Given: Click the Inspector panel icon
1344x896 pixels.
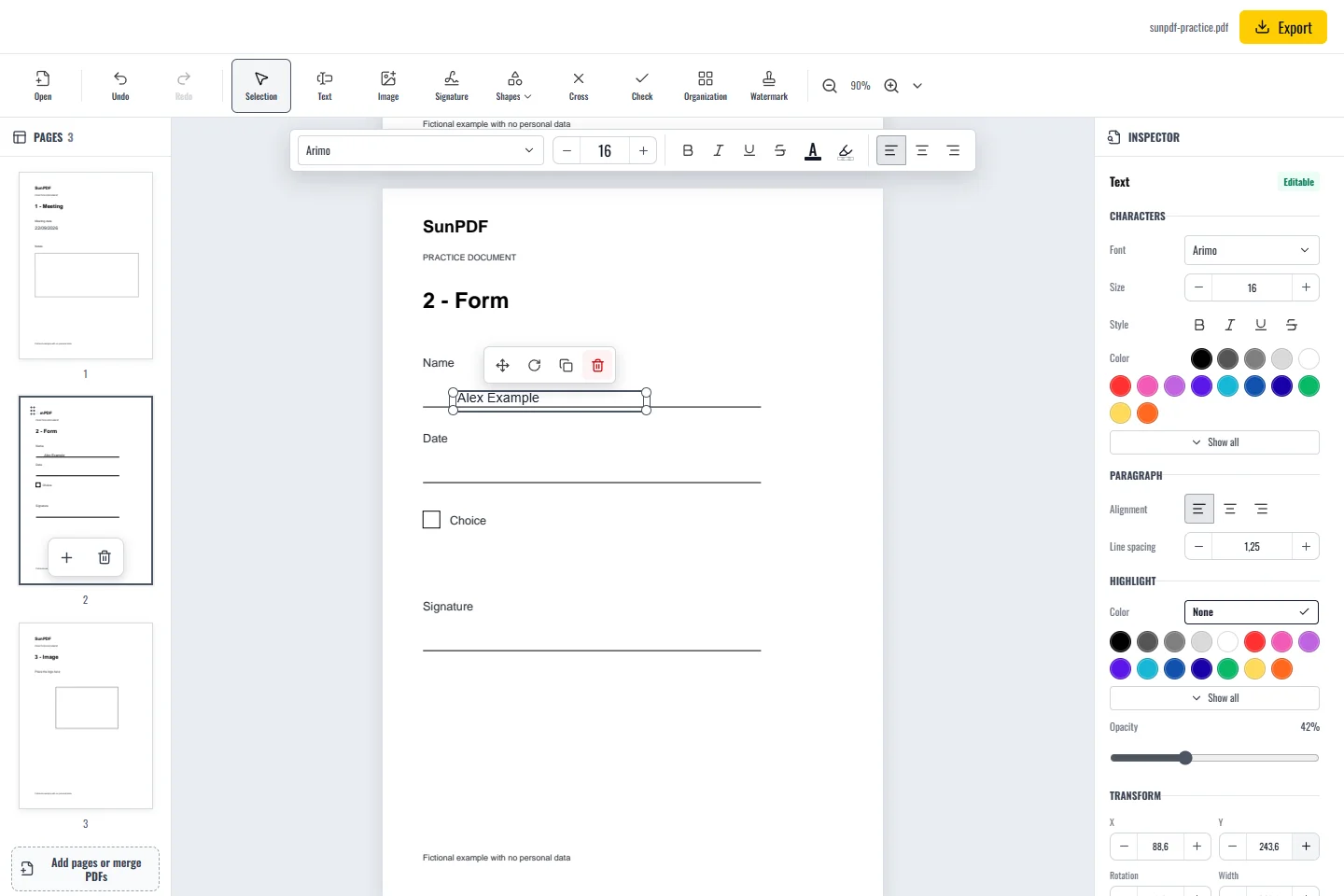Looking at the screenshot, I should click(1114, 137).
